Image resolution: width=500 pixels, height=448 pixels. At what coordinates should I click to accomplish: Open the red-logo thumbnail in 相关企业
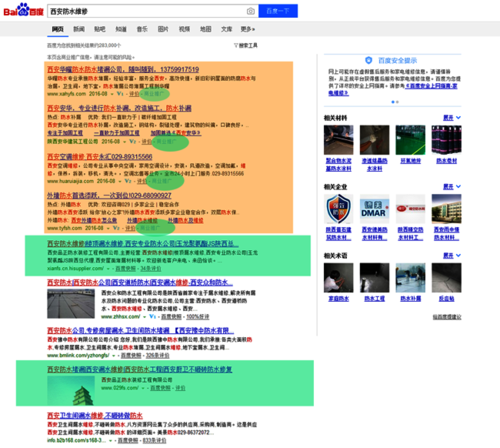pos(410,209)
